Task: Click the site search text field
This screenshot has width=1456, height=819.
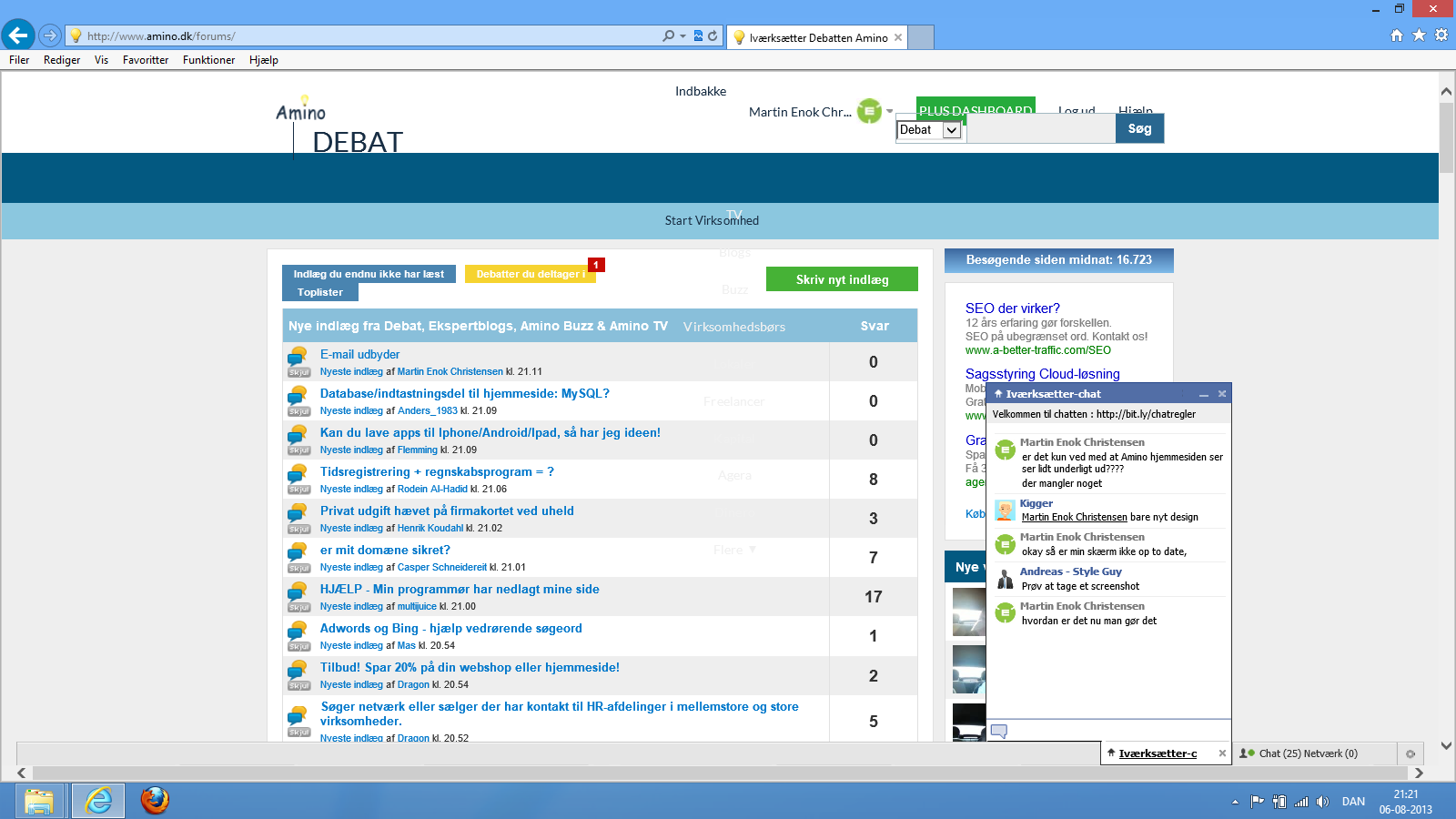Action: (1040, 128)
